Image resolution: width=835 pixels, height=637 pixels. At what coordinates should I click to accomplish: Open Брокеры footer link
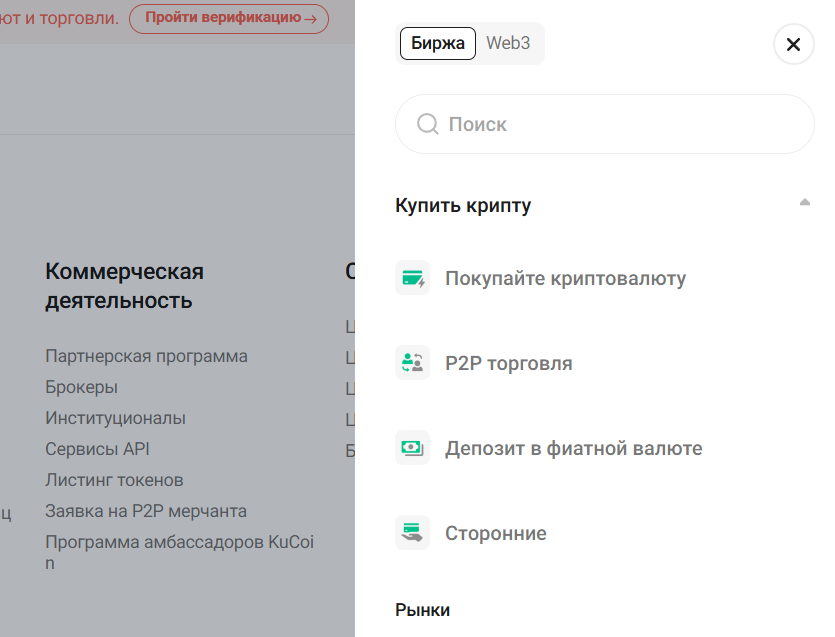click(81, 387)
